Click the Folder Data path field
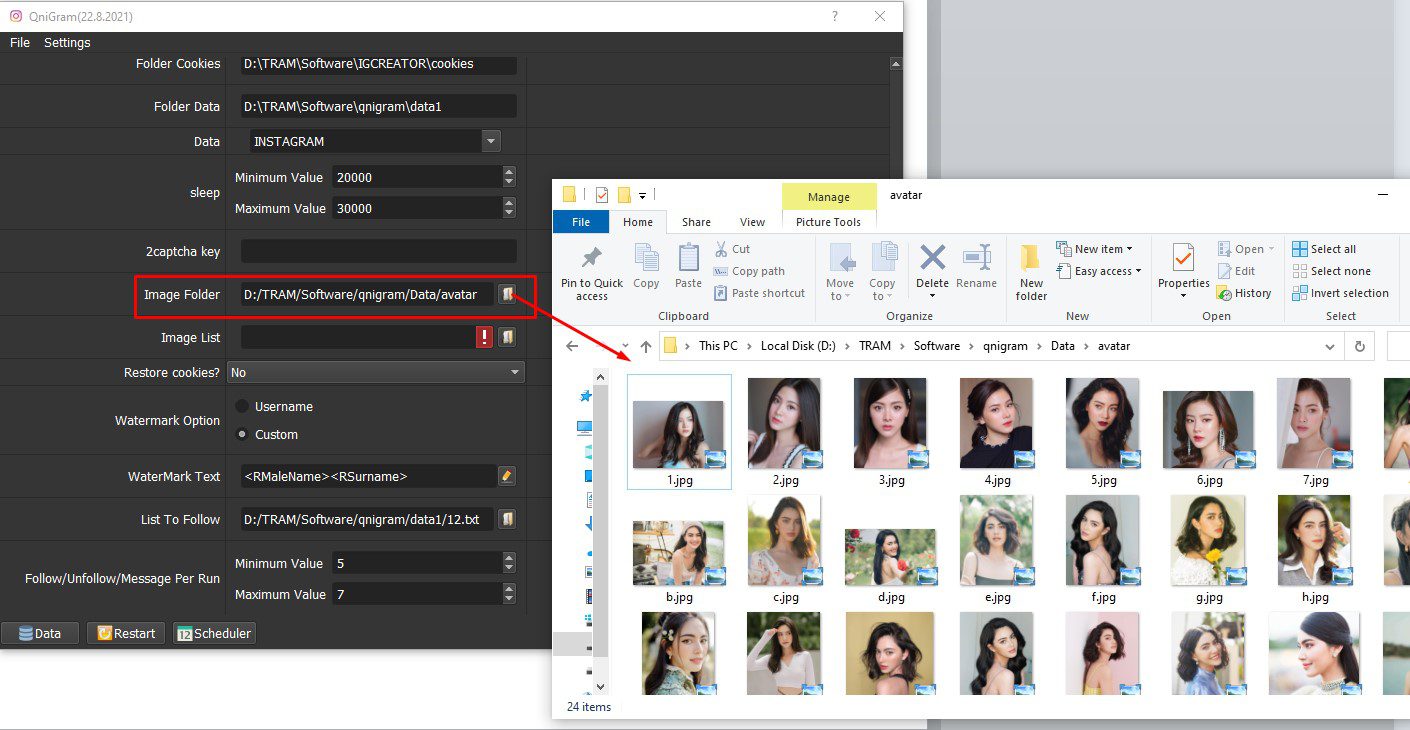The height and width of the screenshot is (730, 1410). point(379,106)
